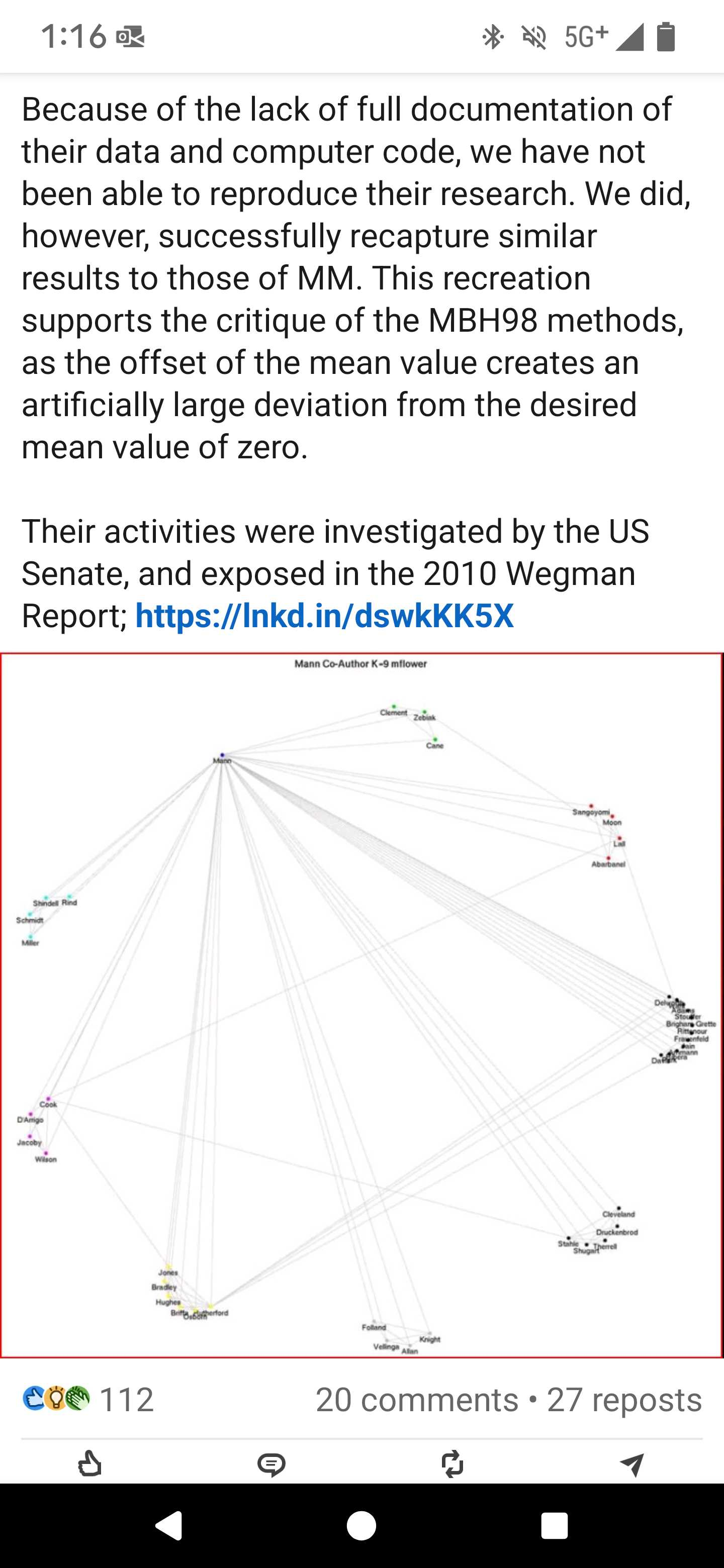The image size is (724, 1568).
Task: Open the Mann Co-Author network graph image
Action: point(361,1006)
